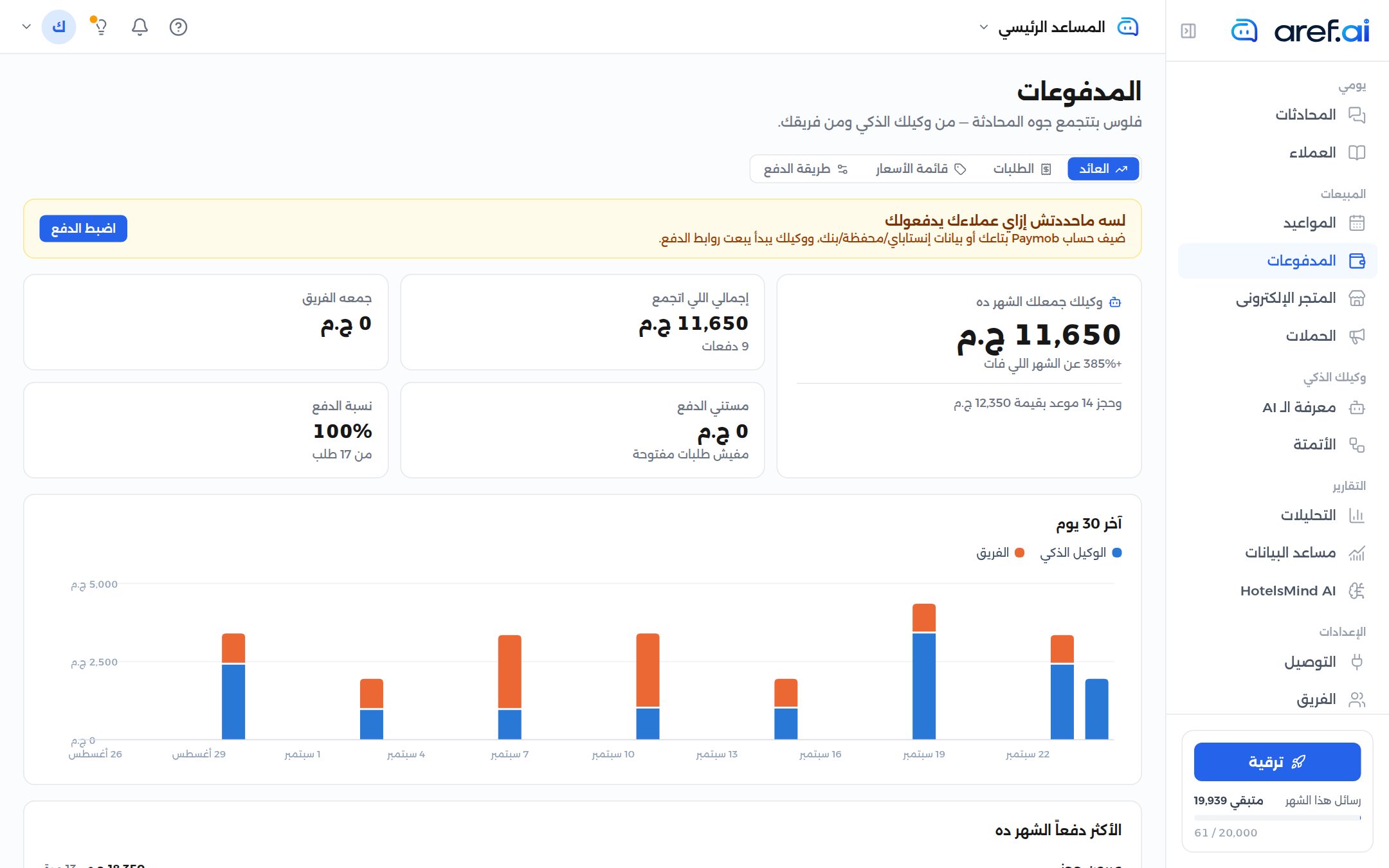The width and height of the screenshot is (1389, 868).
Task: Open HotelsMind AI in sidebar
Action: pos(1278,591)
